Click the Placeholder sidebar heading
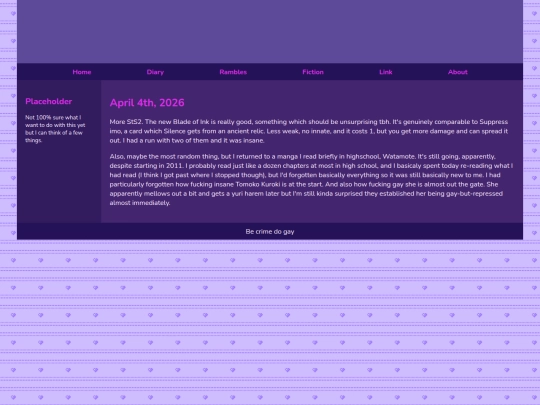This screenshot has height=405, width=540. (49, 101)
